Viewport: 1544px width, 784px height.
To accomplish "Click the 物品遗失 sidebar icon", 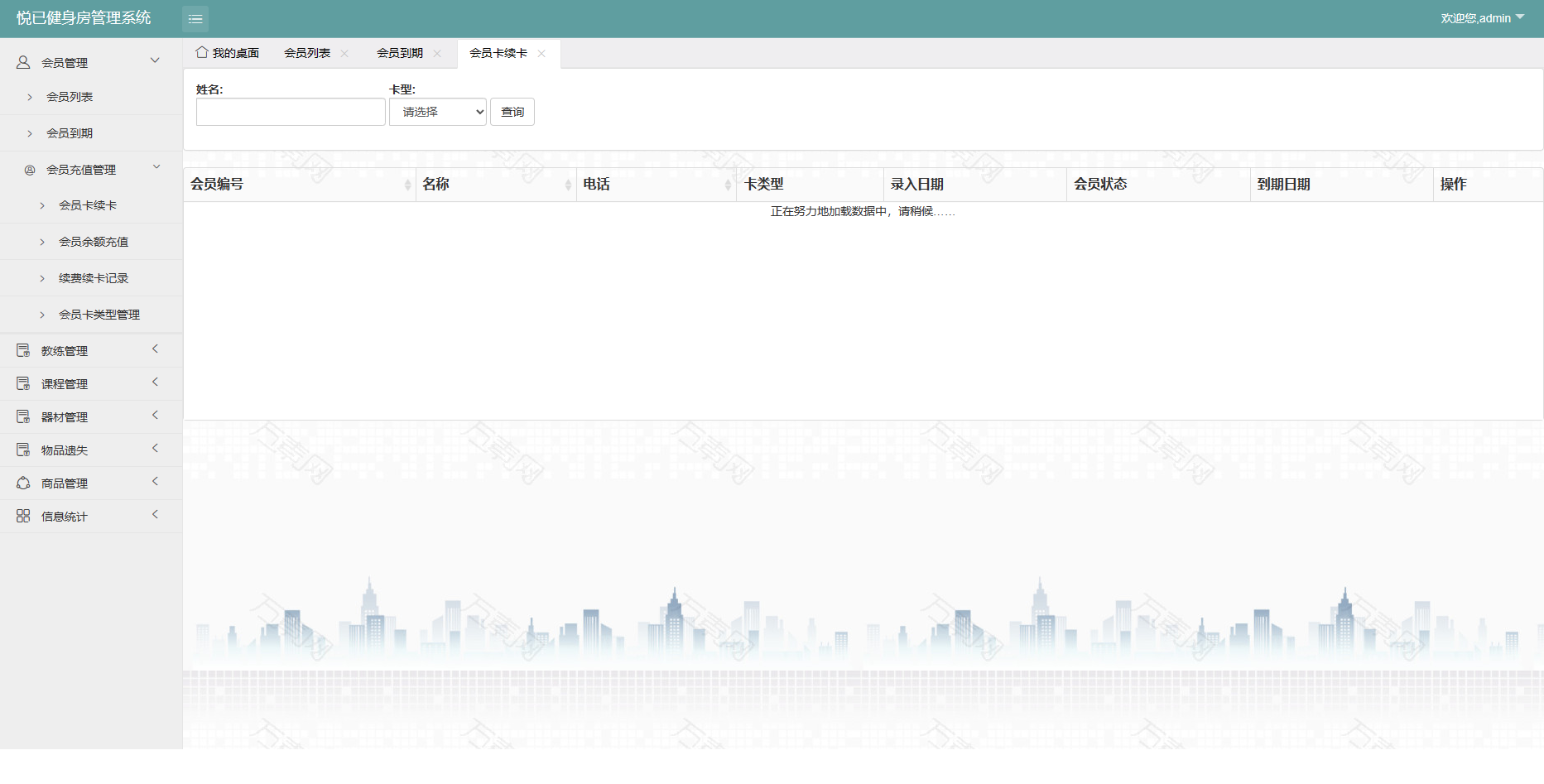I will 23,450.
